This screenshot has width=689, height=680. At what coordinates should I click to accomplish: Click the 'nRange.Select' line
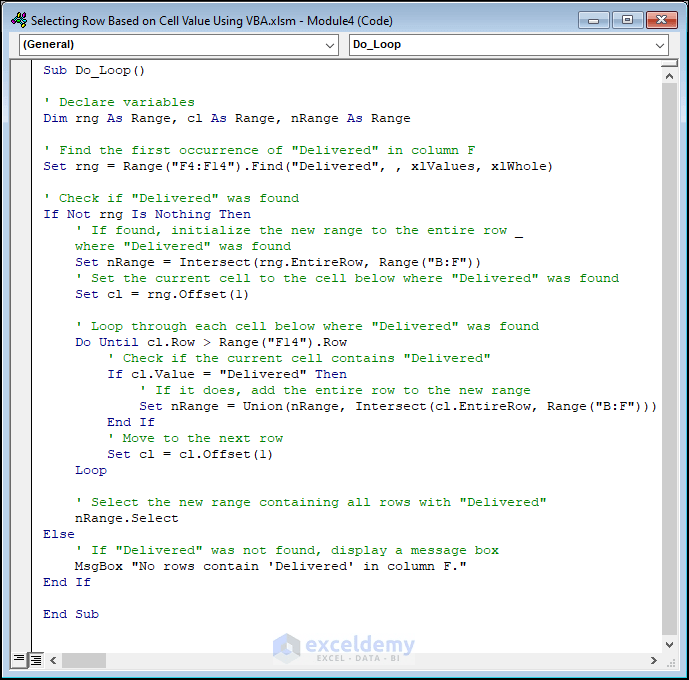(127, 518)
